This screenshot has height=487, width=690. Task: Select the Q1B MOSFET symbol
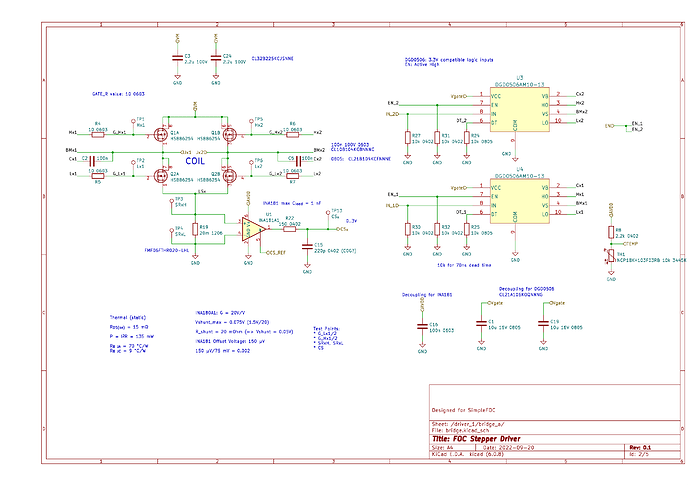pyautogui.click(x=229, y=134)
